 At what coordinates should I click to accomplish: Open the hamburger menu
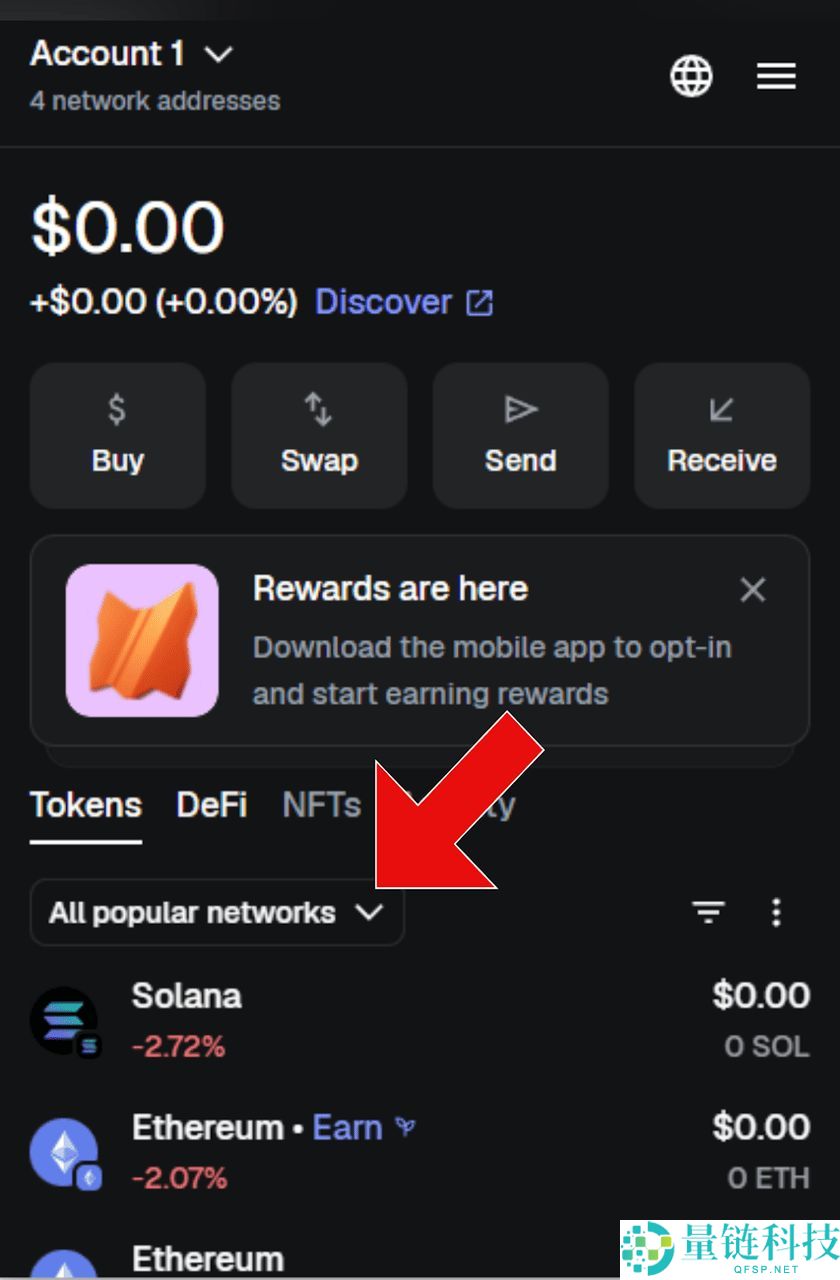coord(776,75)
